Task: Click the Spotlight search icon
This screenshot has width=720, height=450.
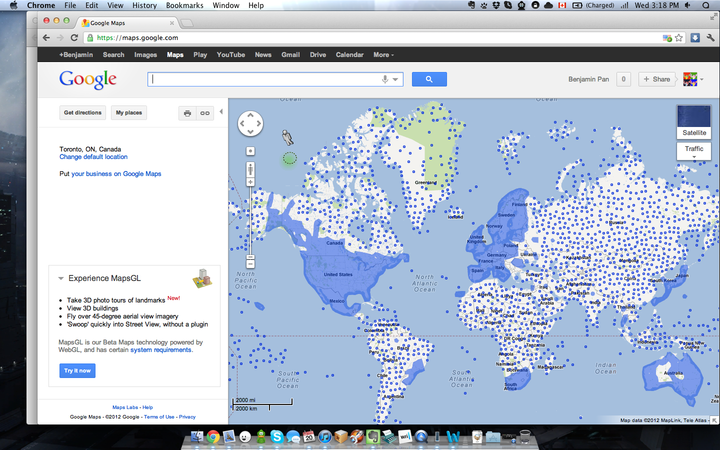Action: point(706,5)
